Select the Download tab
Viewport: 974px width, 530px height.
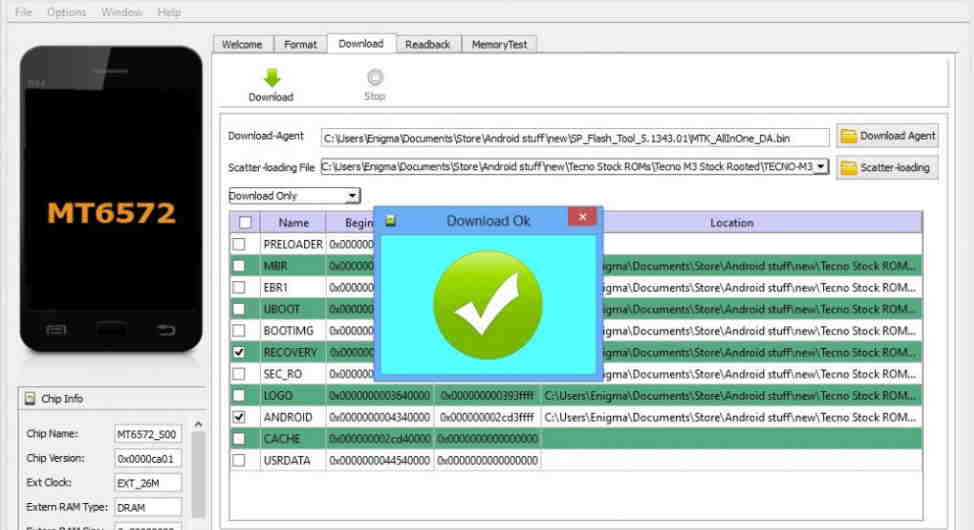point(361,43)
